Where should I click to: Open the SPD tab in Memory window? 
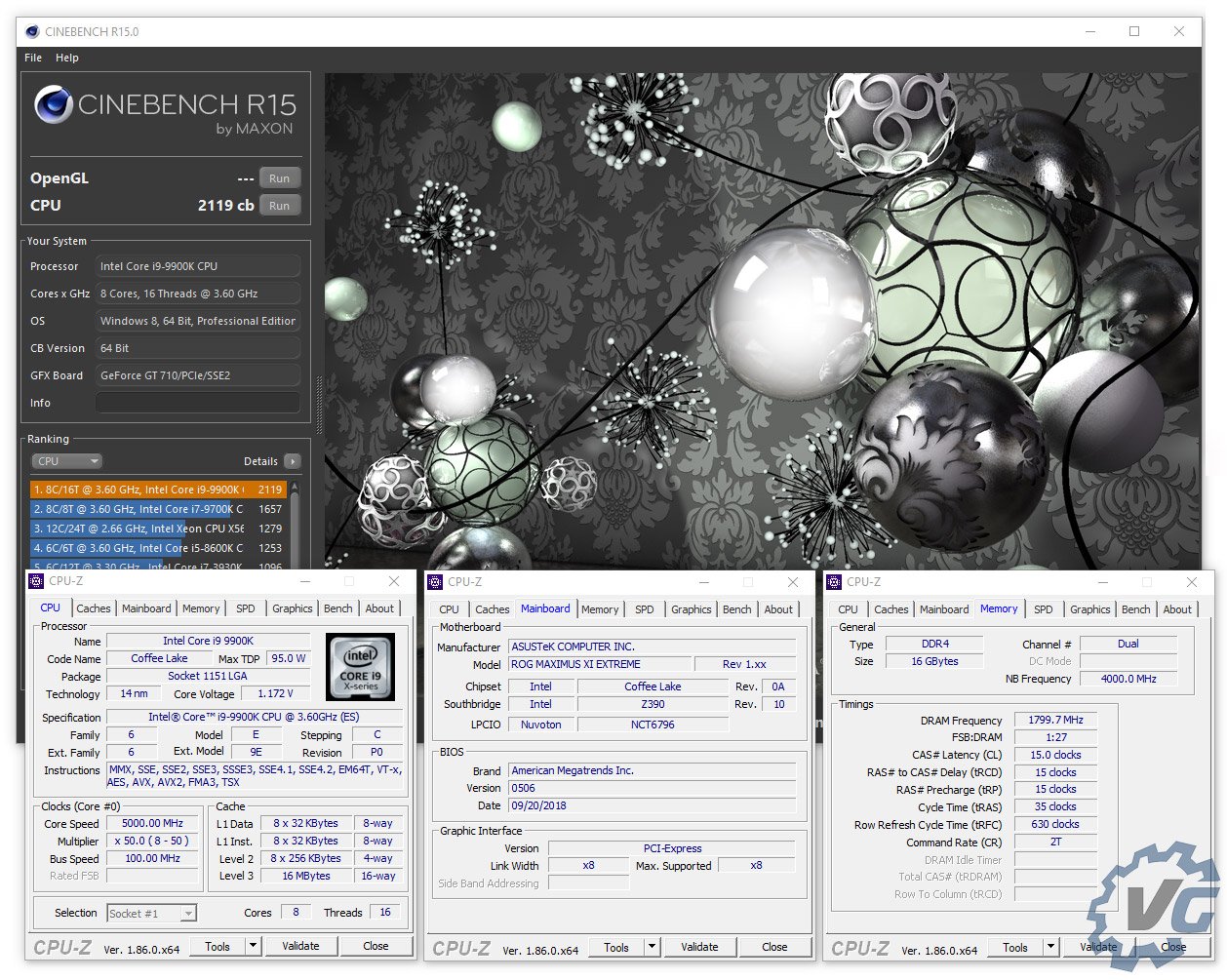pyautogui.click(x=1043, y=609)
